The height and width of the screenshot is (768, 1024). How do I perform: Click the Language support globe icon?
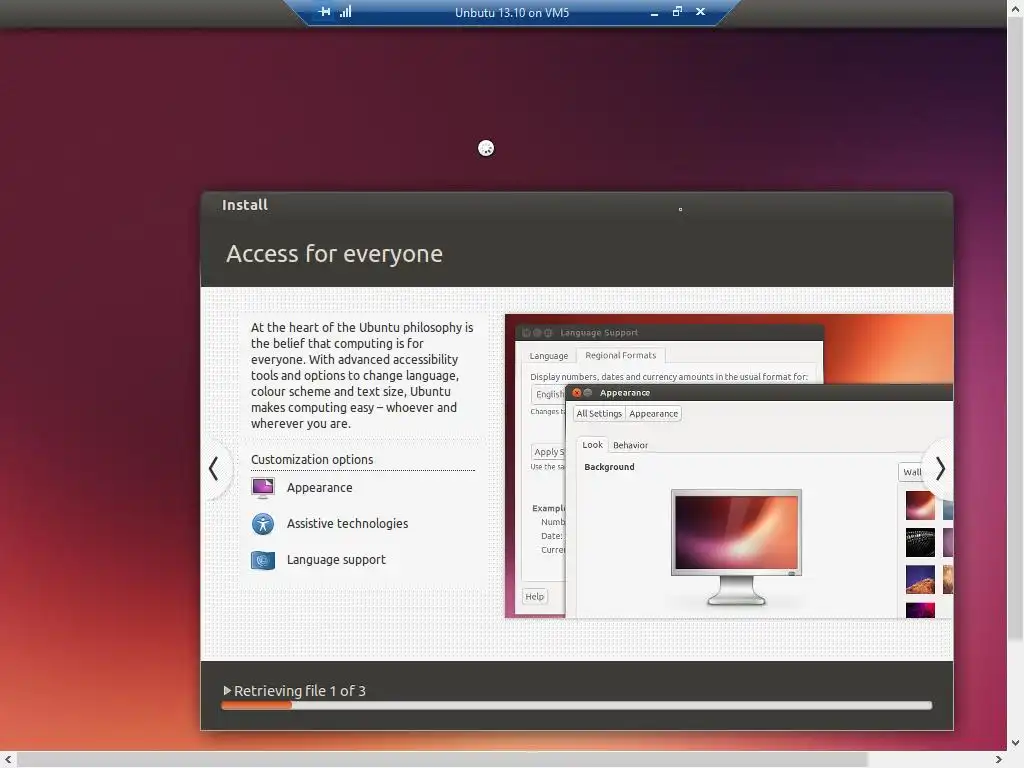pos(263,560)
